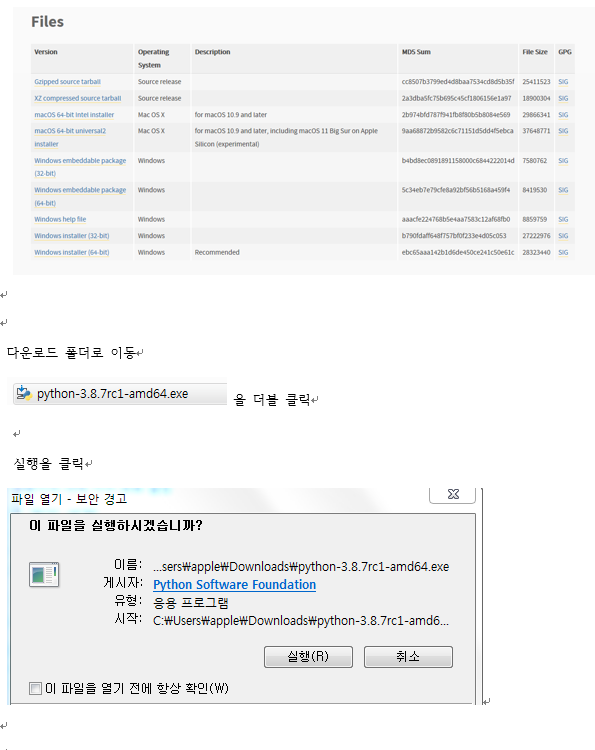Download Windows installer (64-bit)
The image size is (595, 750).
coord(71,252)
